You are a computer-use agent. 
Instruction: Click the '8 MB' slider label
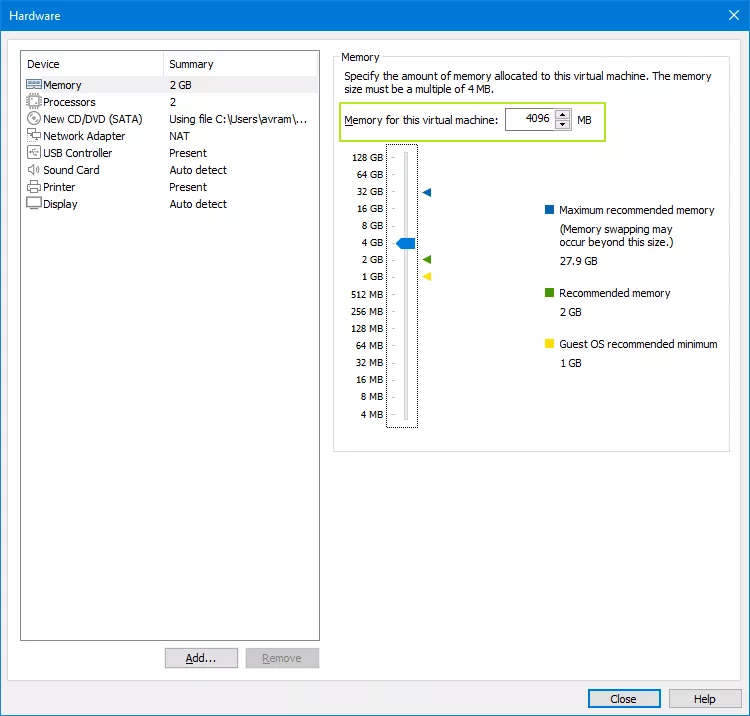pos(372,397)
